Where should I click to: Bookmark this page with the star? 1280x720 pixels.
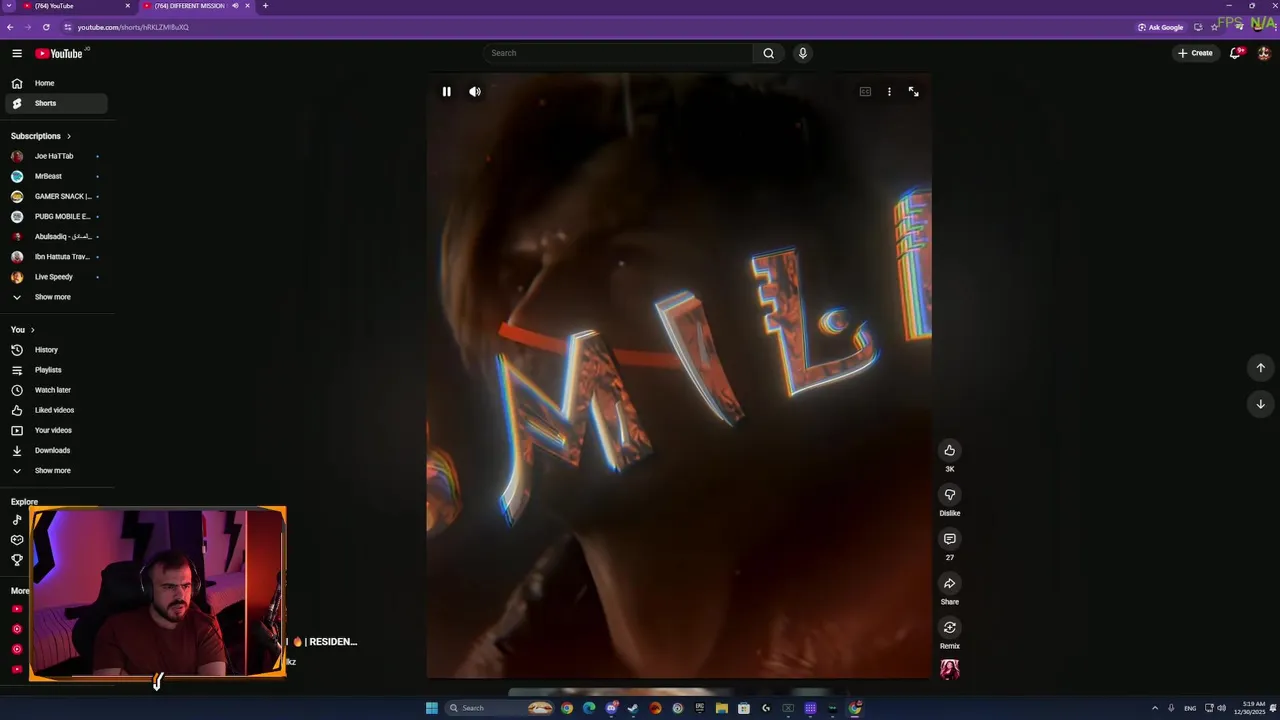click(1214, 27)
